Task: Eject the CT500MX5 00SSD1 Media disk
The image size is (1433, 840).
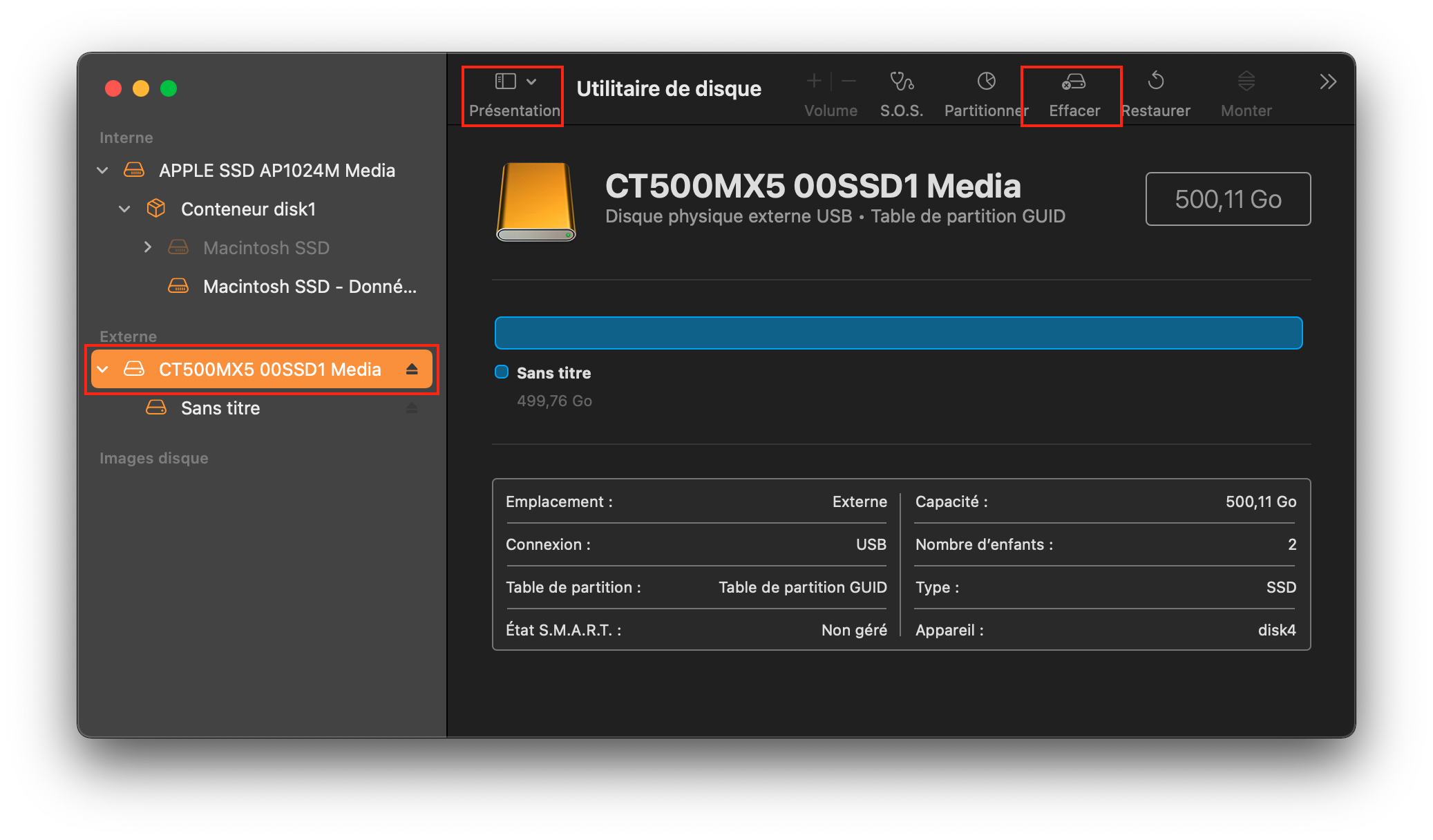Action: [412, 369]
